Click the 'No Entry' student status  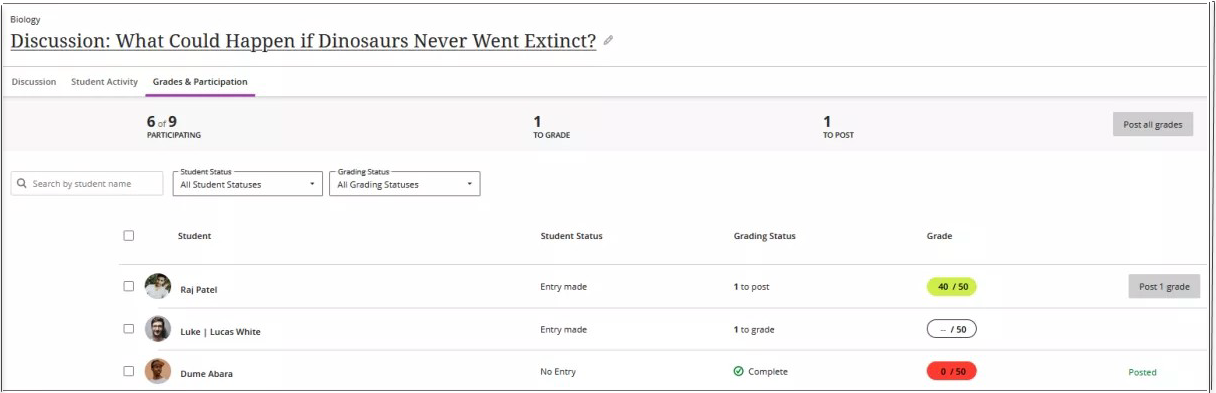pyautogui.click(x=558, y=371)
